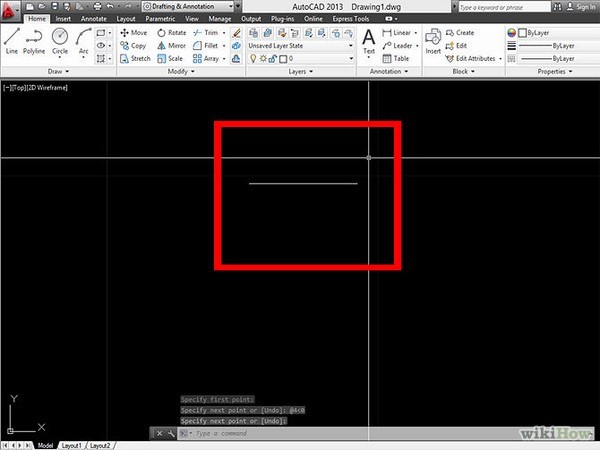Click the Output ribbon tab
The image size is (600, 450).
click(x=251, y=19)
